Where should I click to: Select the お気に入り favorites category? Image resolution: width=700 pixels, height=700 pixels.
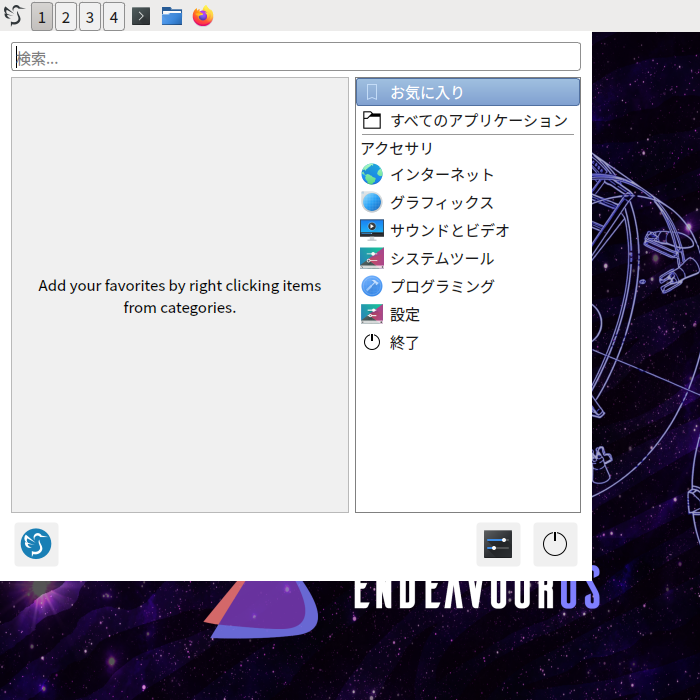[x=468, y=92]
